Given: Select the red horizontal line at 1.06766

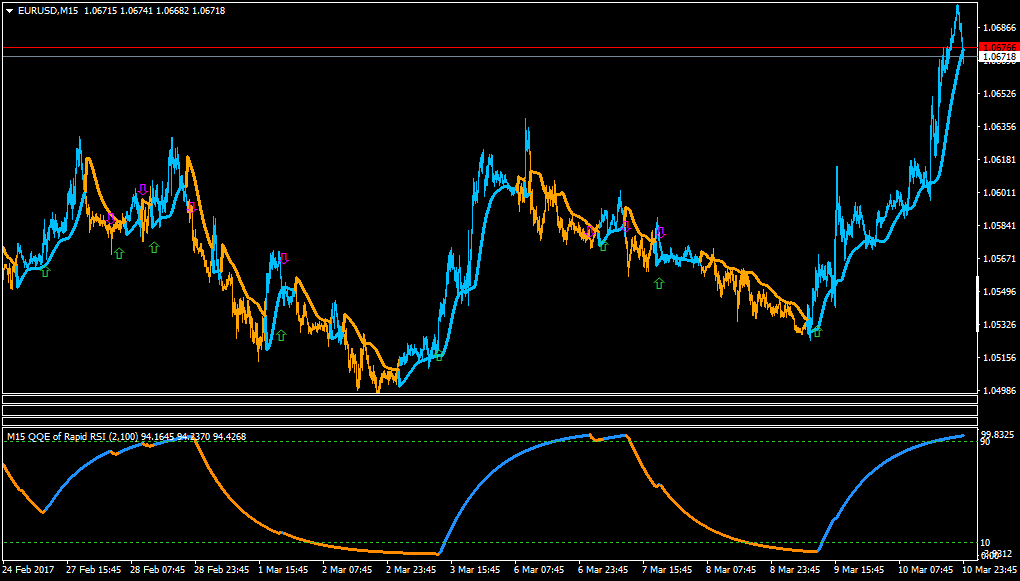Looking at the screenshot, I should click(489, 47).
